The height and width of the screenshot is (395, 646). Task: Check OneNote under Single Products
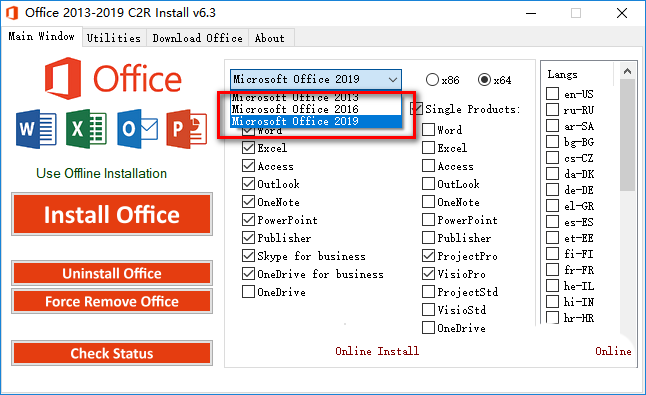428,202
